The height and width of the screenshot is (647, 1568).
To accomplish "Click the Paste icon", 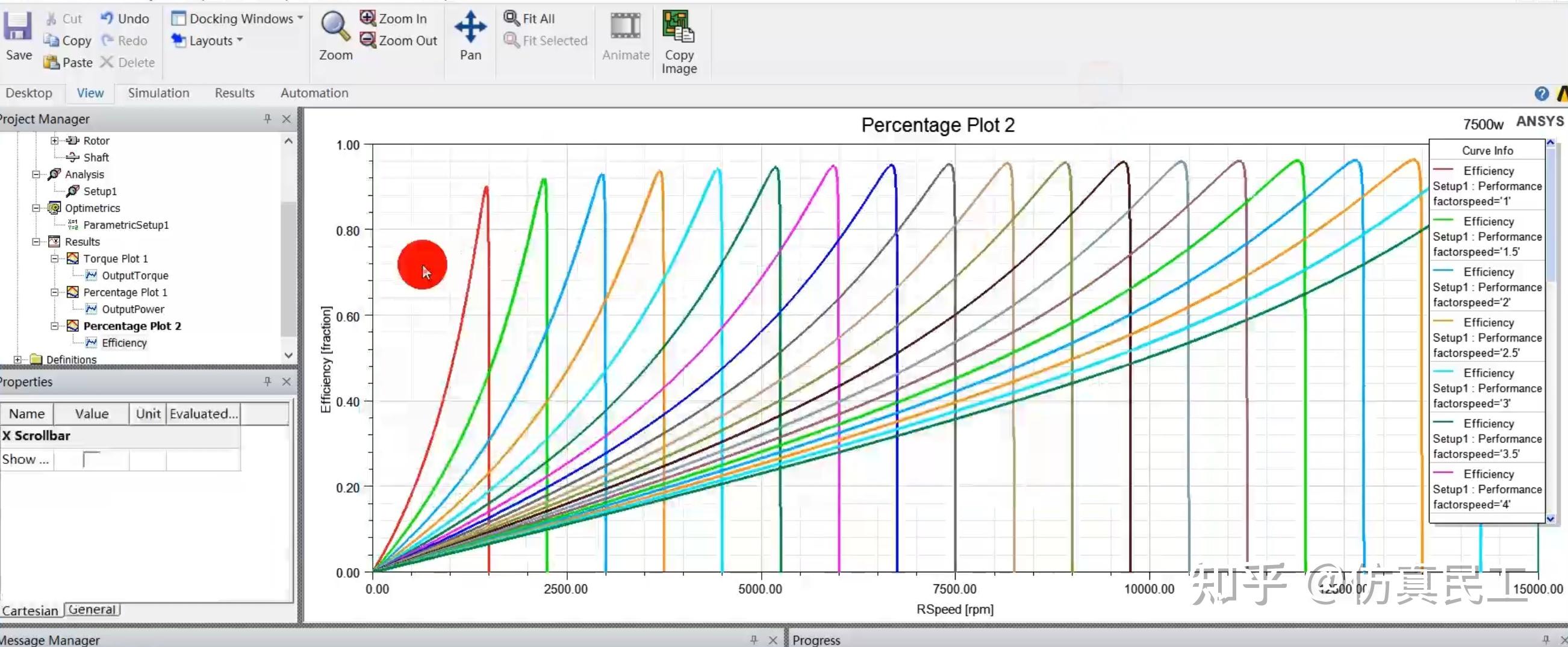I will click(67, 62).
